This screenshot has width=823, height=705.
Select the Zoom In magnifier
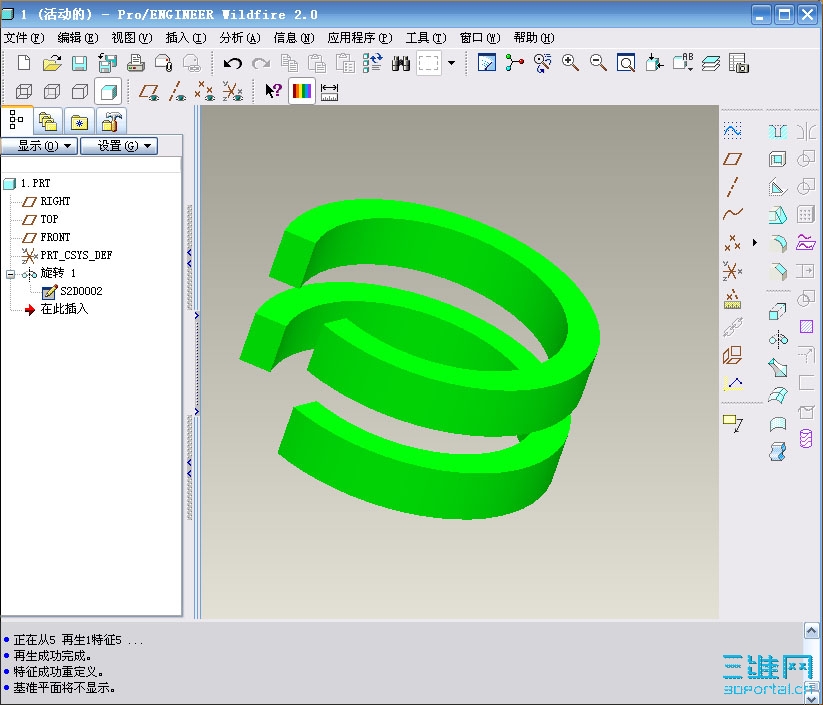(571, 63)
